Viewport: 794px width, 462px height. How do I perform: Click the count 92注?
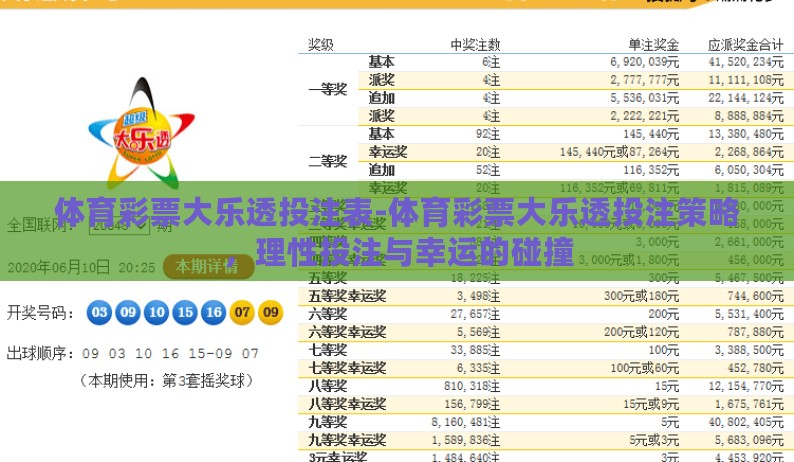[x=488, y=134]
